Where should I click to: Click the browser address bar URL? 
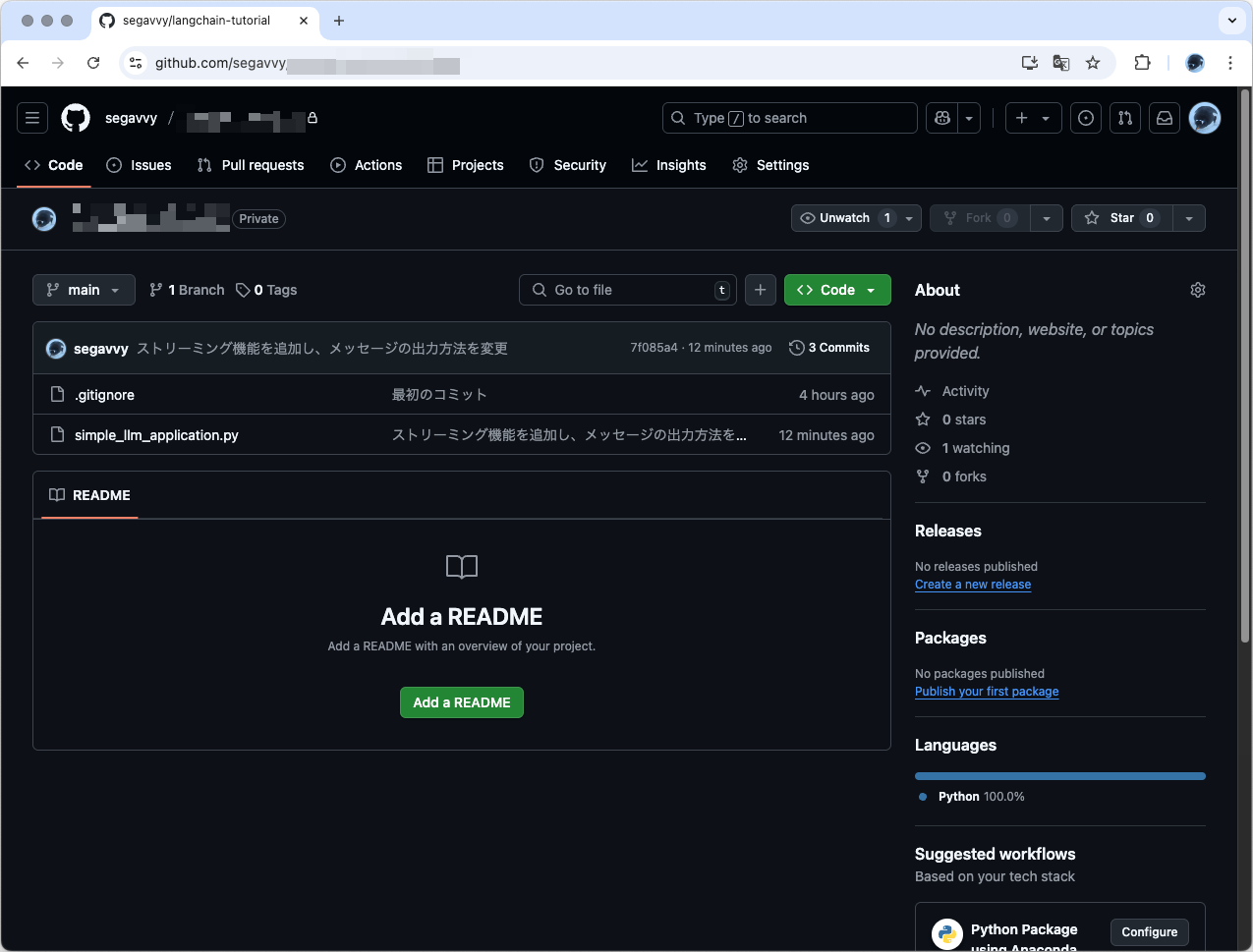click(x=307, y=63)
